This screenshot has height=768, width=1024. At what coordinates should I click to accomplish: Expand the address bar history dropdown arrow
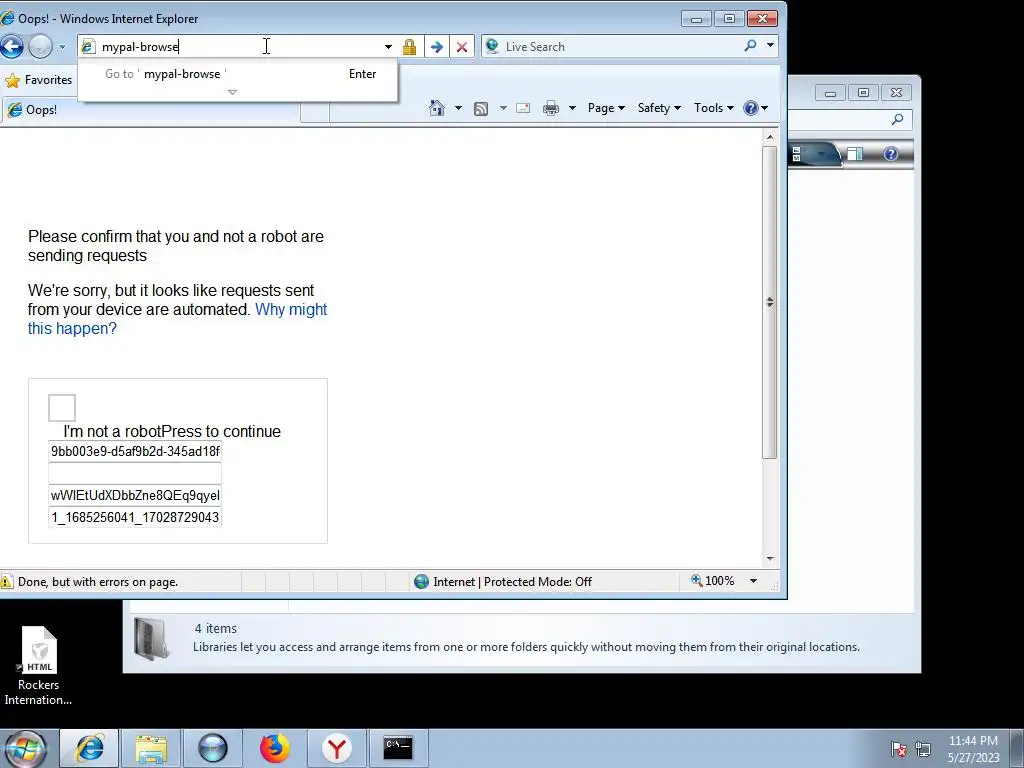coord(388,47)
